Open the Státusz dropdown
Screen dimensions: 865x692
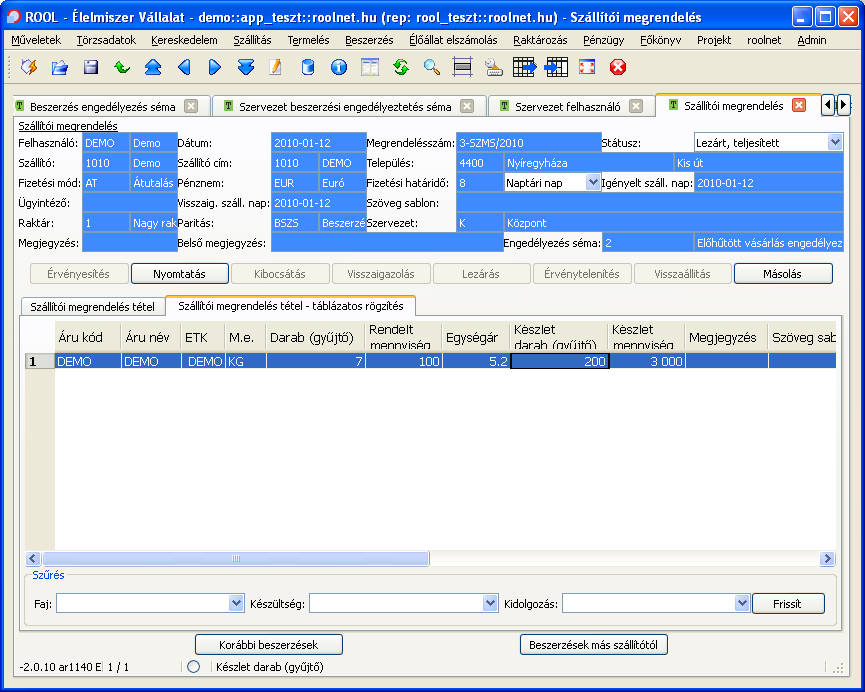[x=835, y=143]
